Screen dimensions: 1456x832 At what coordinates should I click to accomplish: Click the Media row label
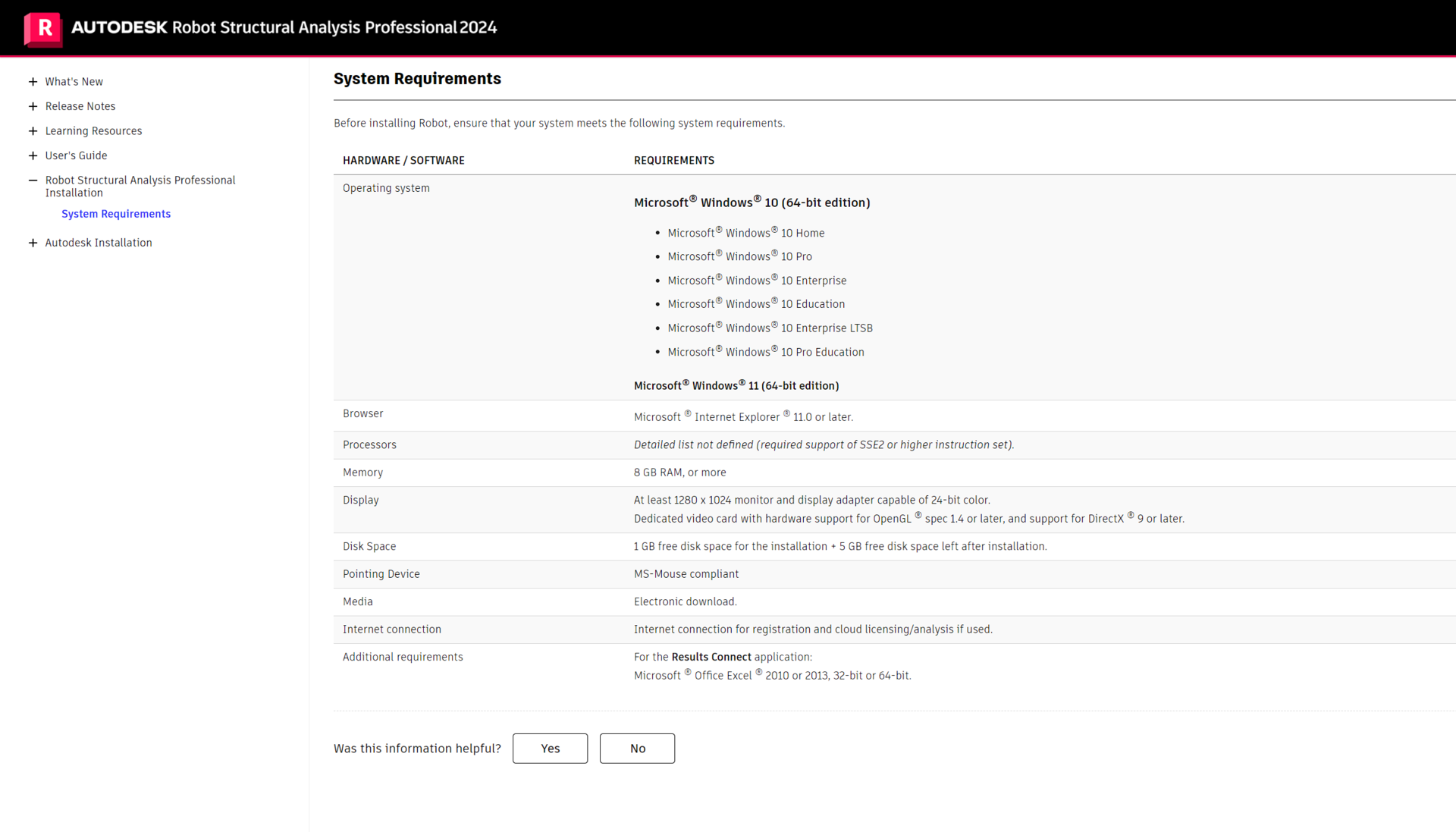358,602
